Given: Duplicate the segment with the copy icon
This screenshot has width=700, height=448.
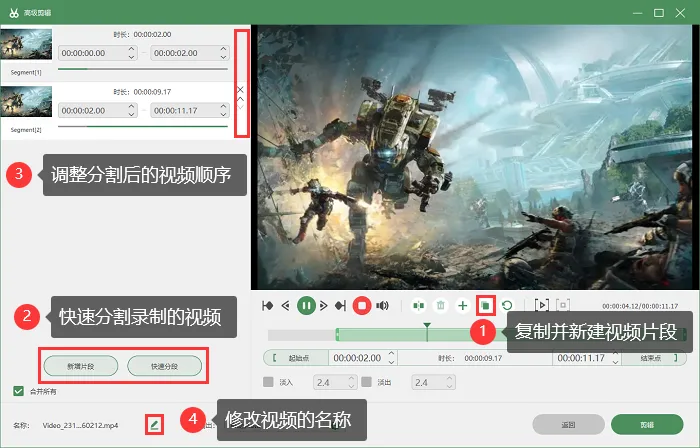Looking at the screenshot, I should click(485, 306).
